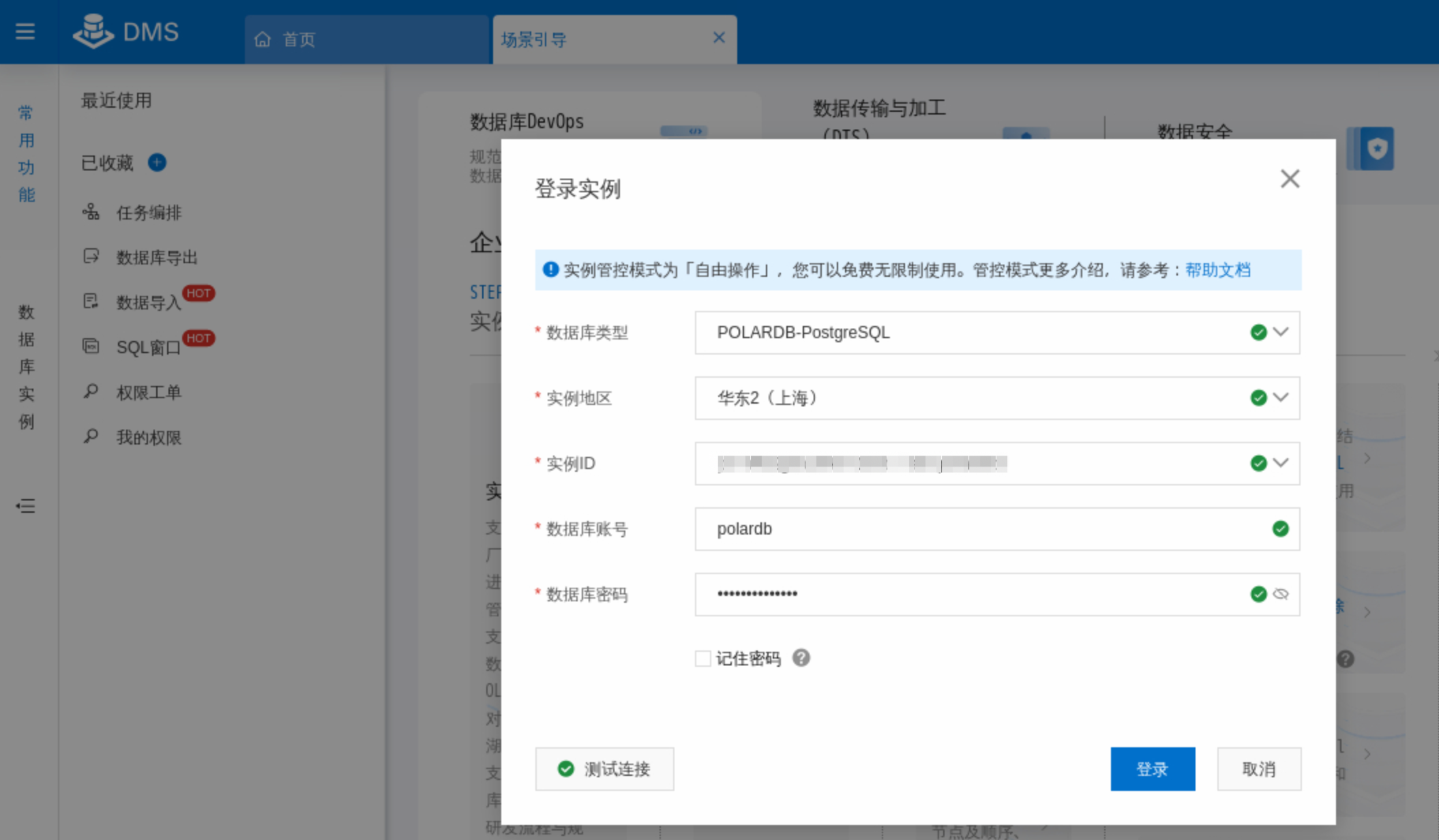Viewport: 1439px width, 840px height.
Task: Click 最近使用 heading
Action: click(117, 101)
